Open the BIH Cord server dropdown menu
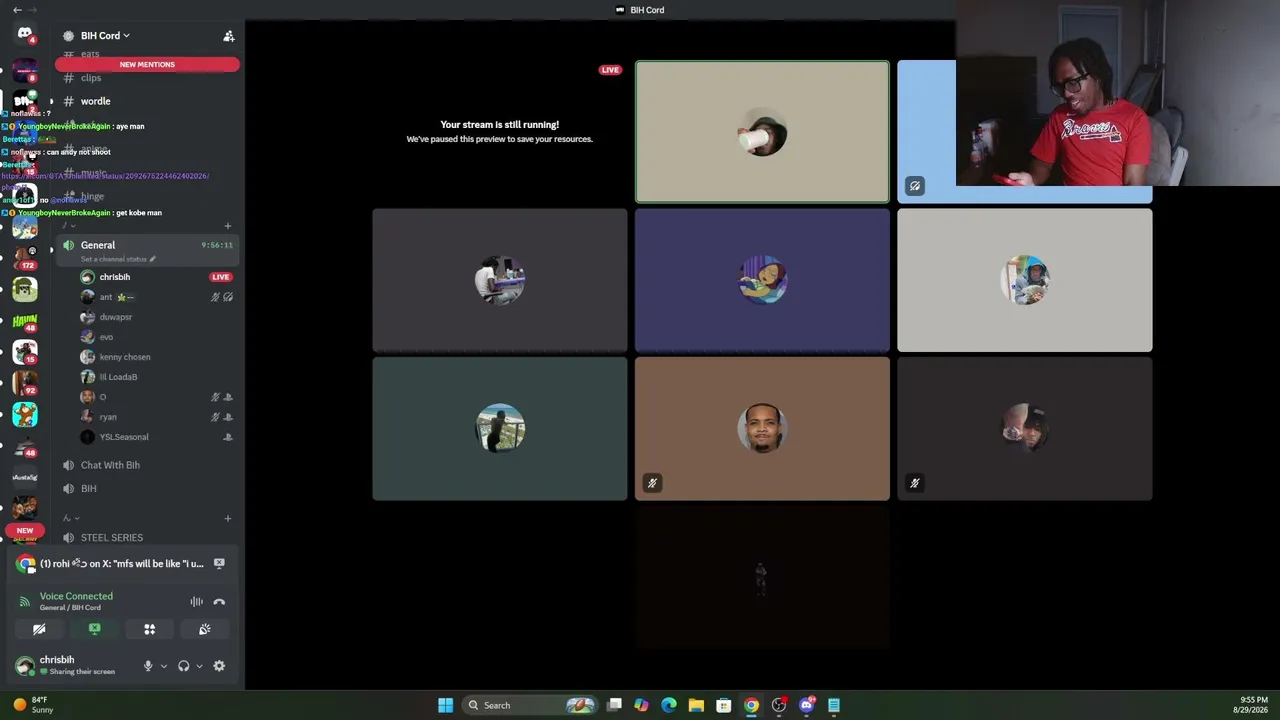Screen dimensions: 1280x720 [105, 36]
